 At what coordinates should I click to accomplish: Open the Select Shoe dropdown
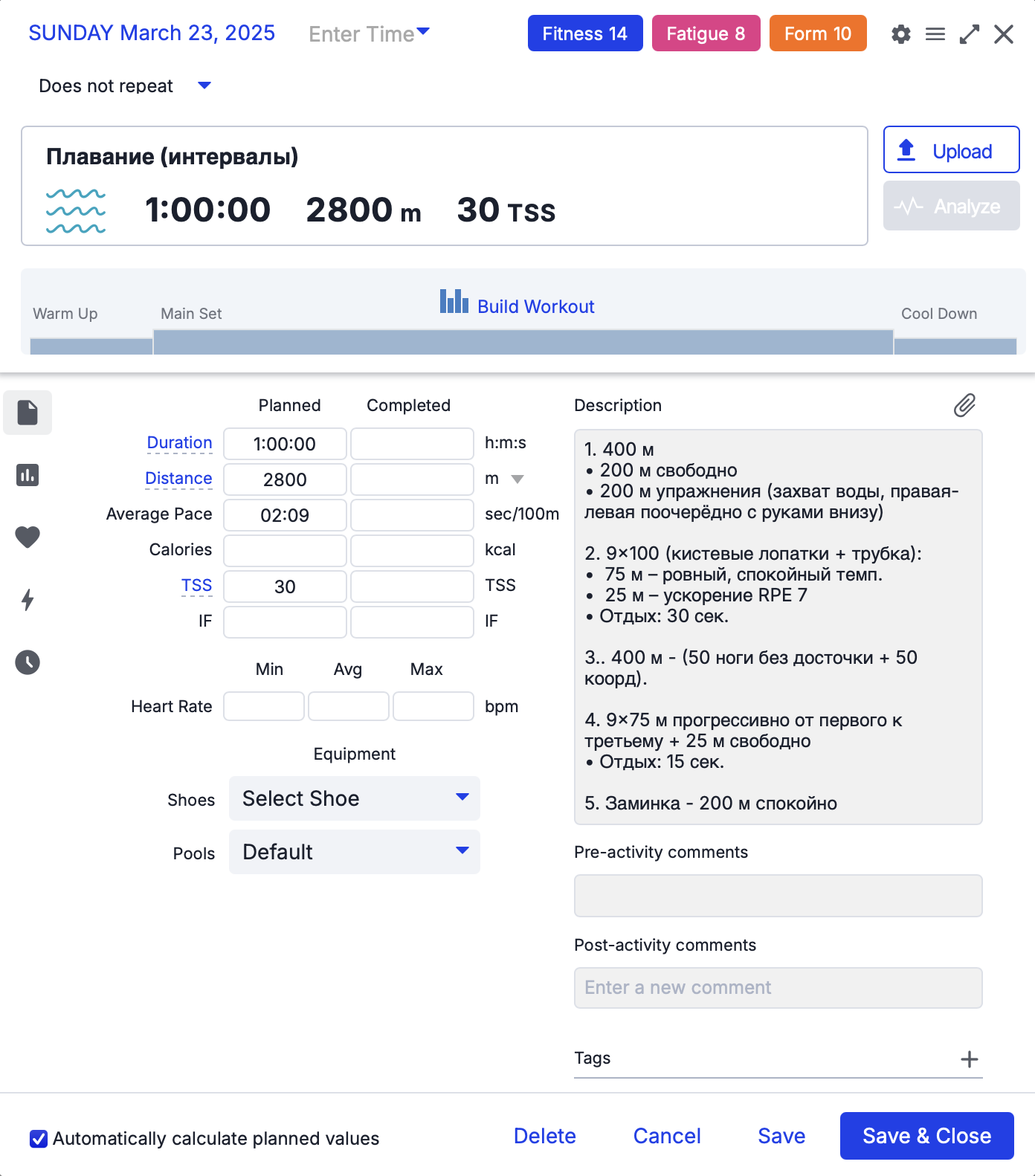[355, 798]
